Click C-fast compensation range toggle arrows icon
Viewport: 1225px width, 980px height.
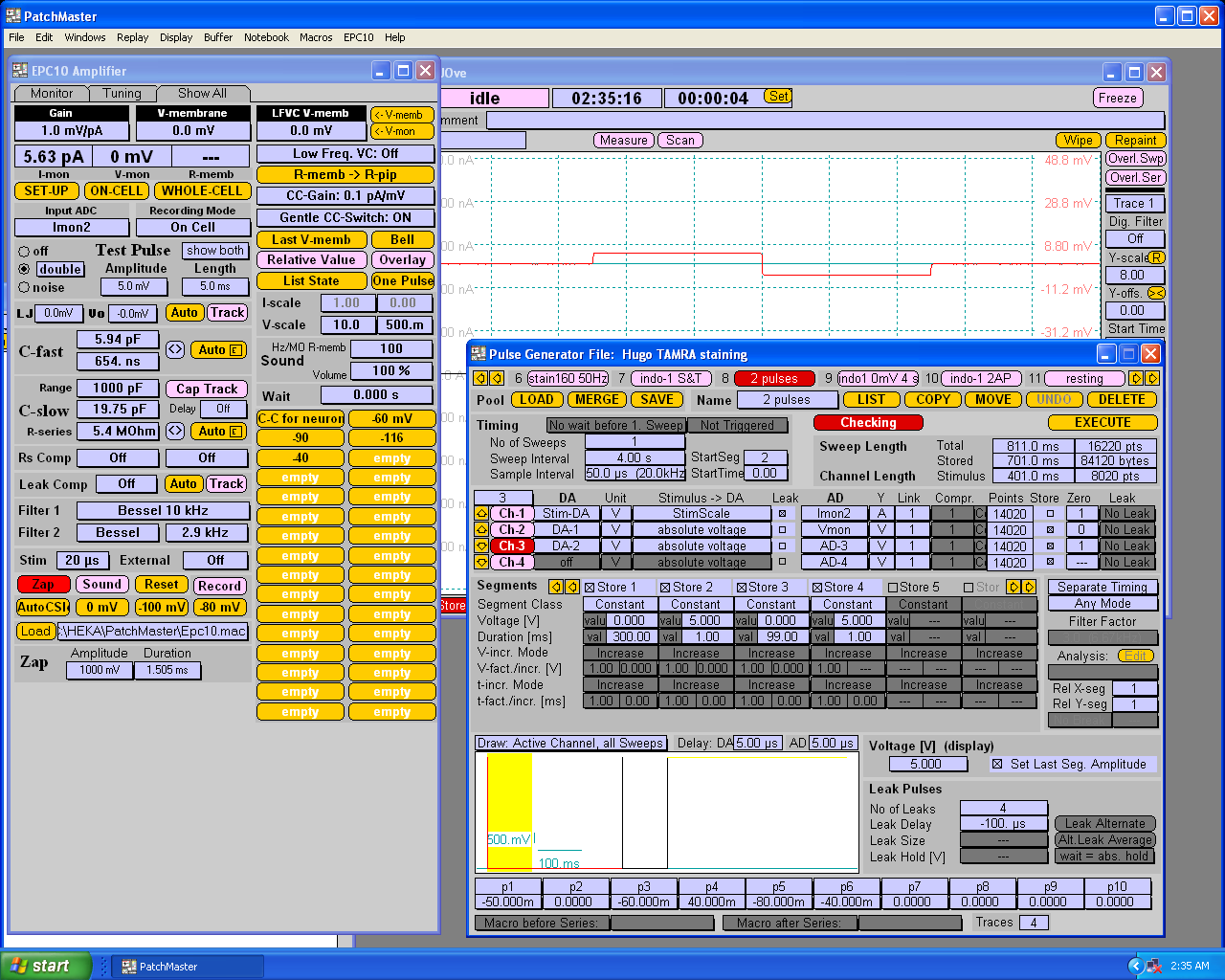click(175, 350)
